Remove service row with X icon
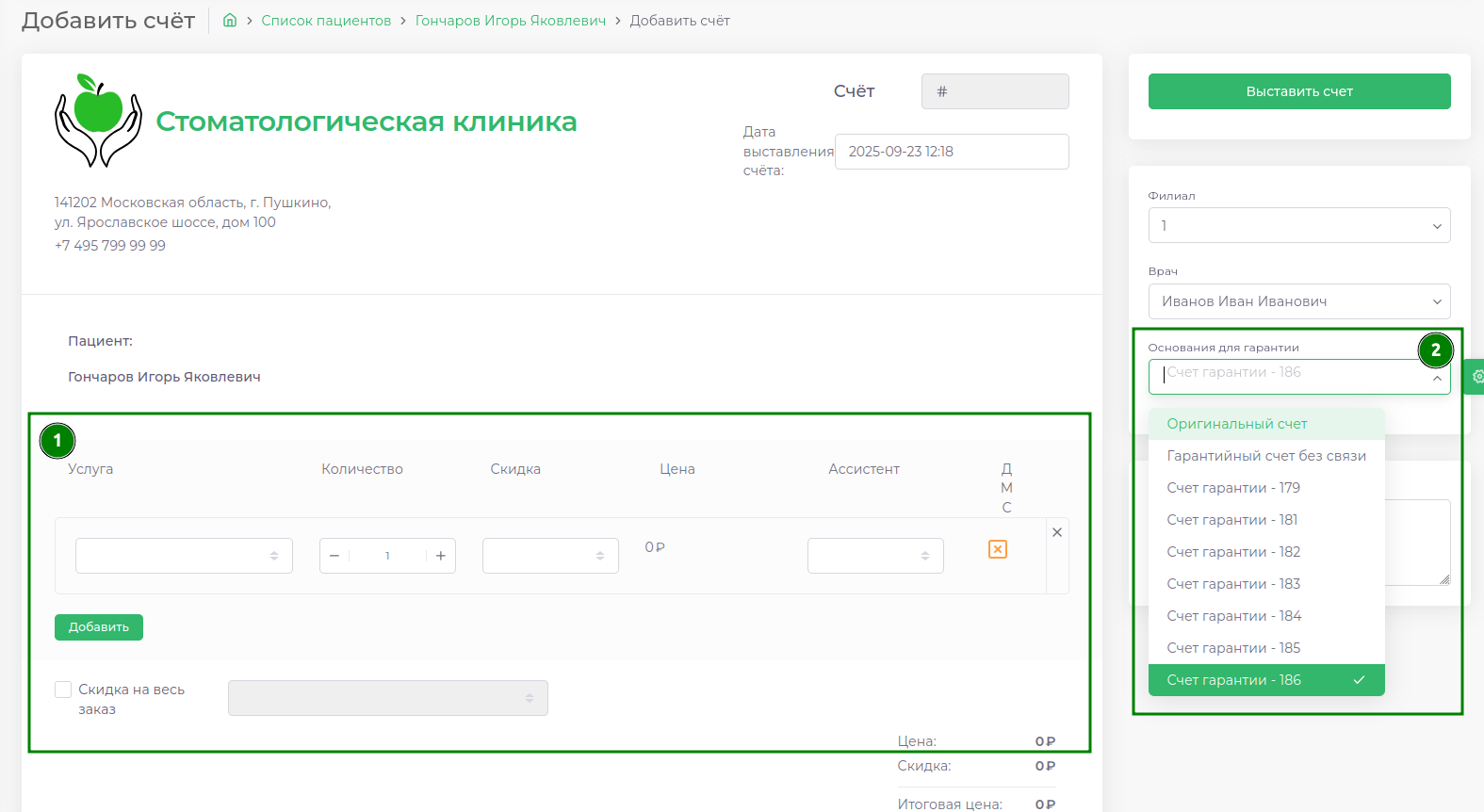 tap(1057, 532)
